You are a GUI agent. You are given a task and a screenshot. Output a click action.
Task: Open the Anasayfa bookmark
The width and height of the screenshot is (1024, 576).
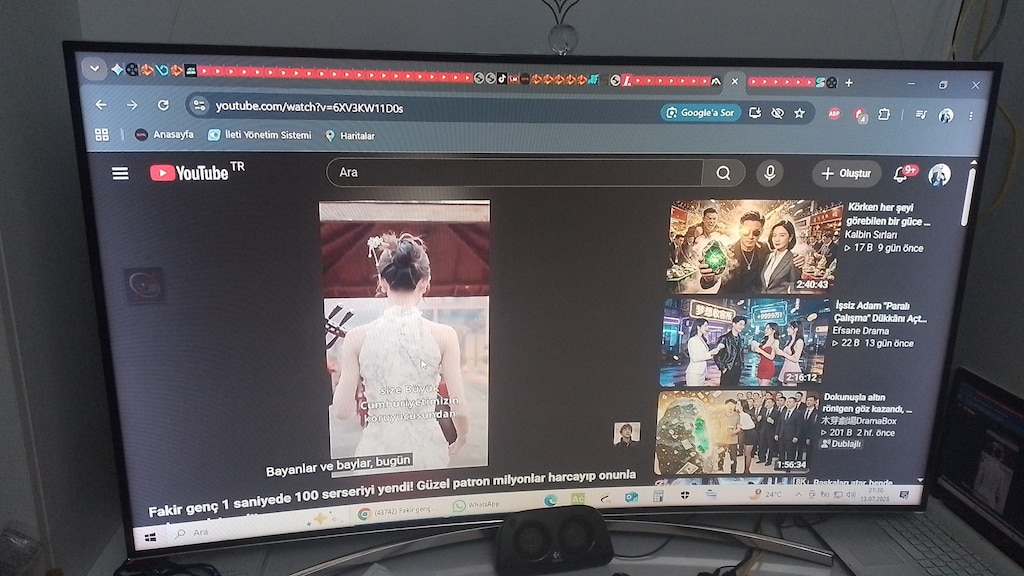click(x=165, y=135)
